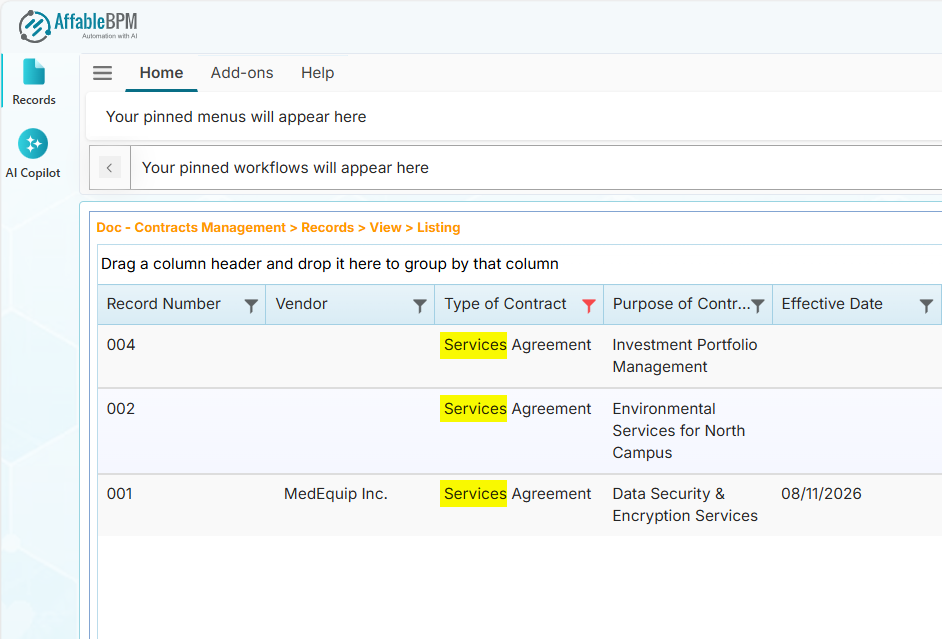This screenshot has height=639, width=942.
Task: Click the AffableBPM logo
Action: click(x=78, y=25)
